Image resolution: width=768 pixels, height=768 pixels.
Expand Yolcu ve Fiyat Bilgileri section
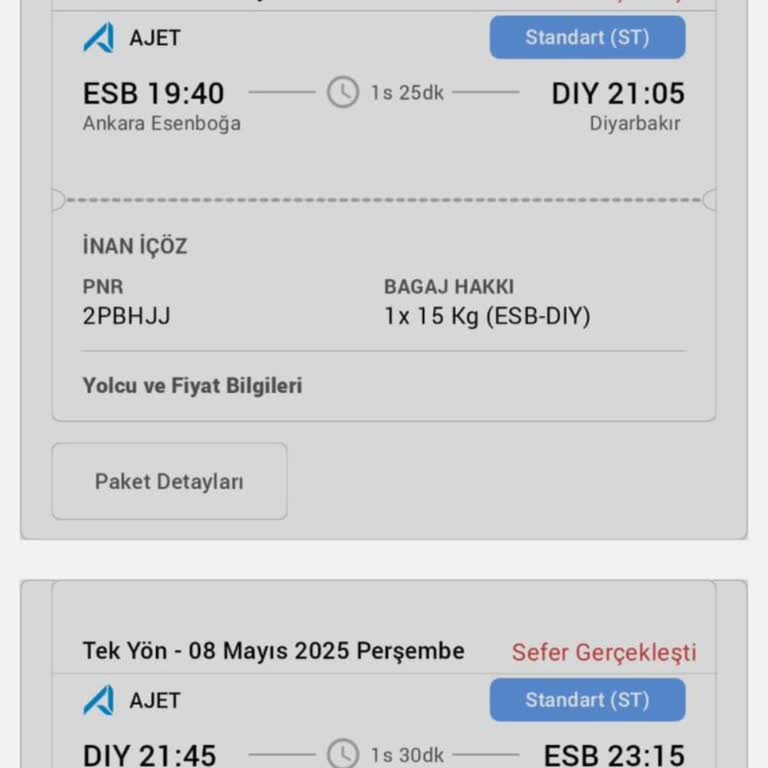192,385
